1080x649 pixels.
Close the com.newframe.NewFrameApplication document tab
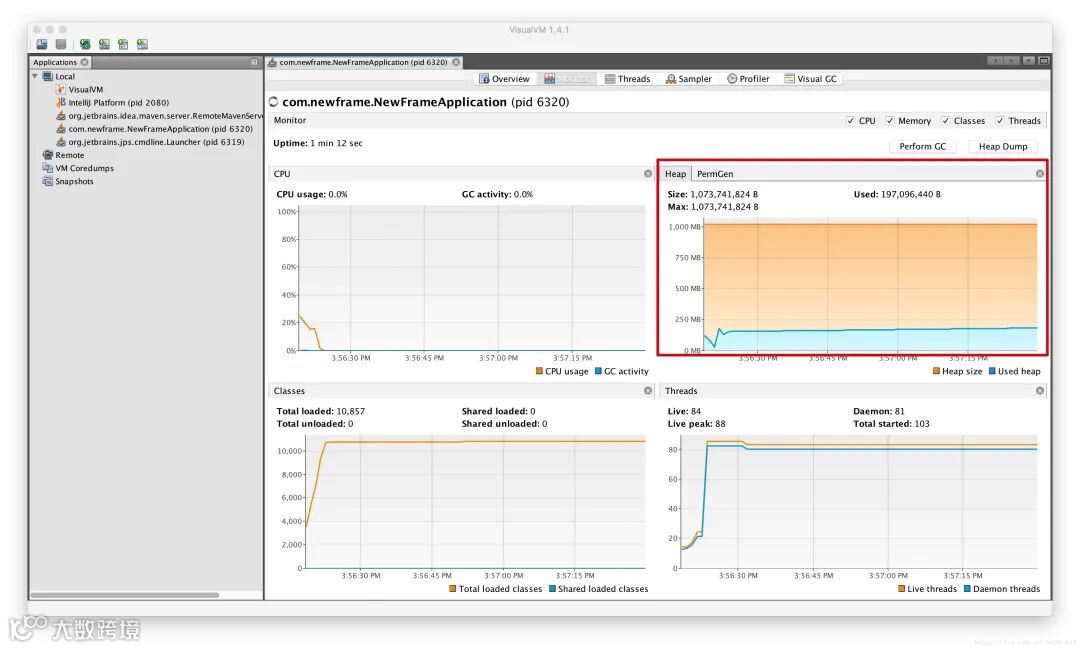tap(456, 62)
